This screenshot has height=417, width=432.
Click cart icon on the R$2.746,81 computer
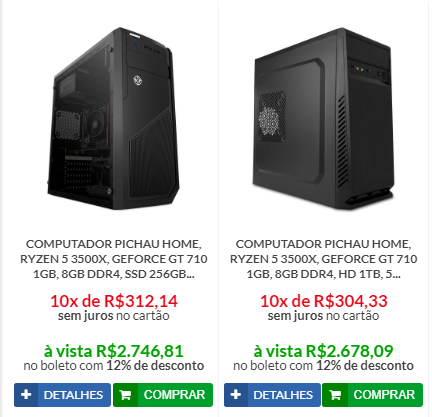click(x=125, y=395)
